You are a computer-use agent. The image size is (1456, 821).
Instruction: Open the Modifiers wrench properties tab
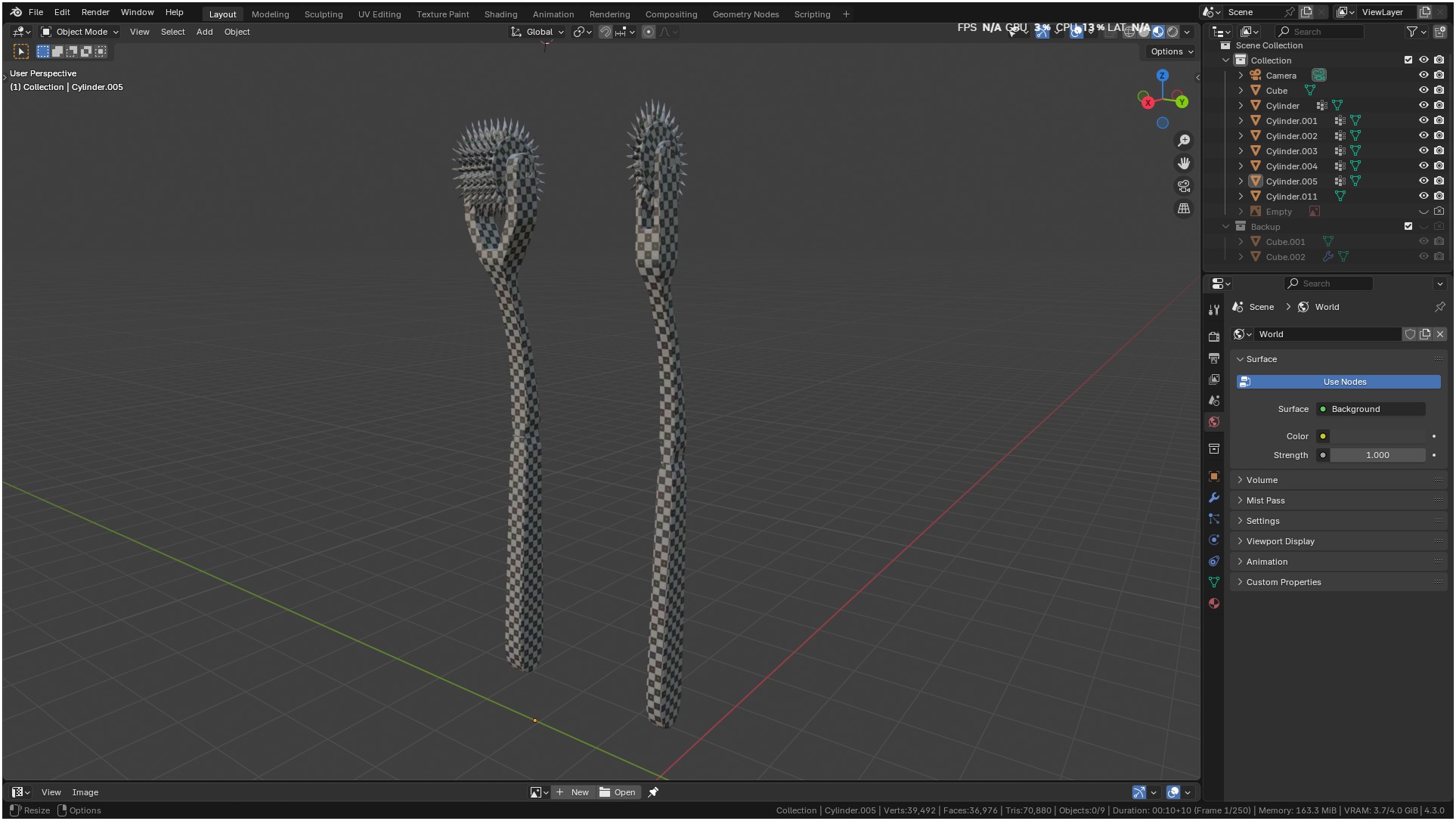coord(1214,498)
